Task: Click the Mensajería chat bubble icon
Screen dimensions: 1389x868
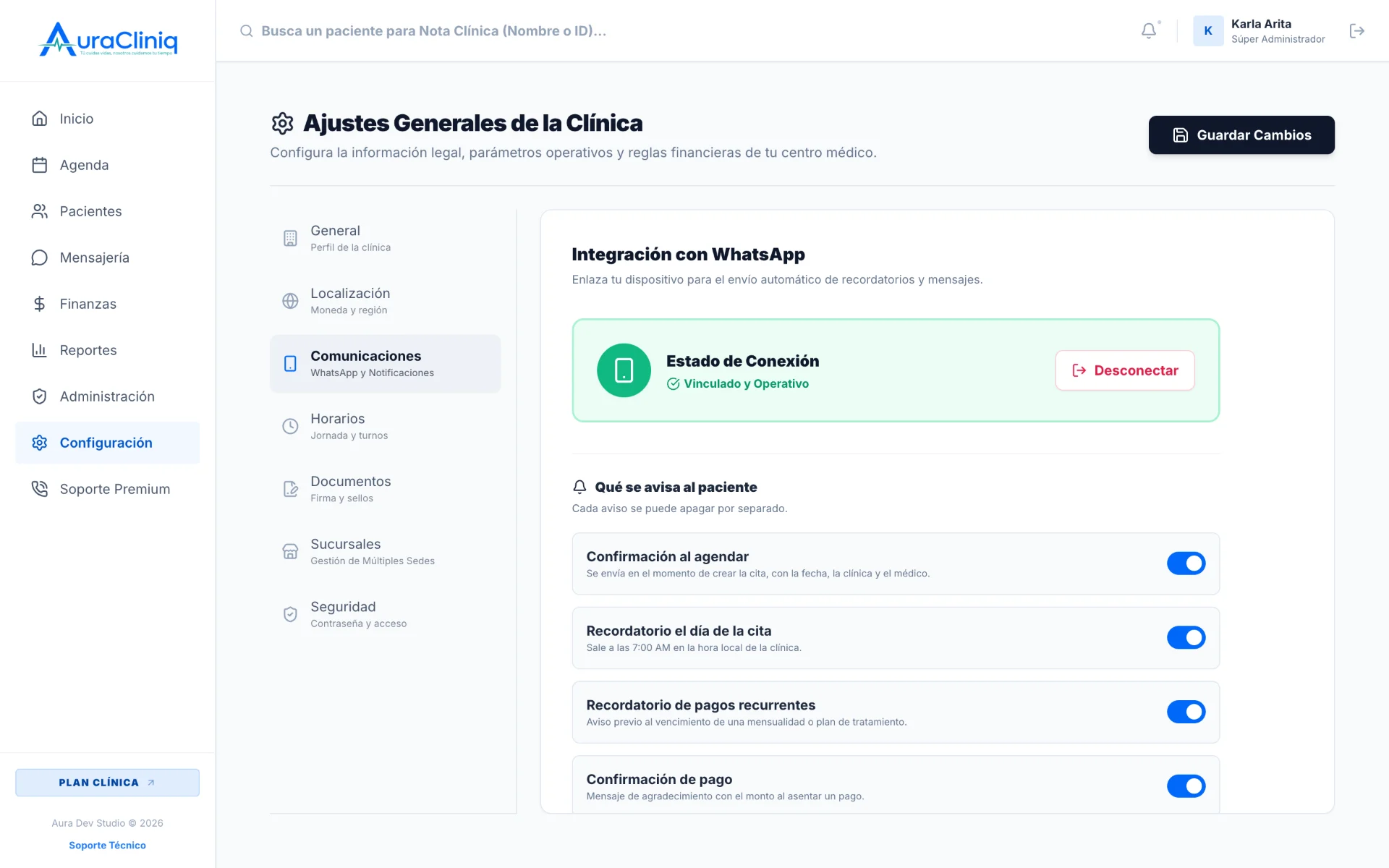Action: [40, 258]
